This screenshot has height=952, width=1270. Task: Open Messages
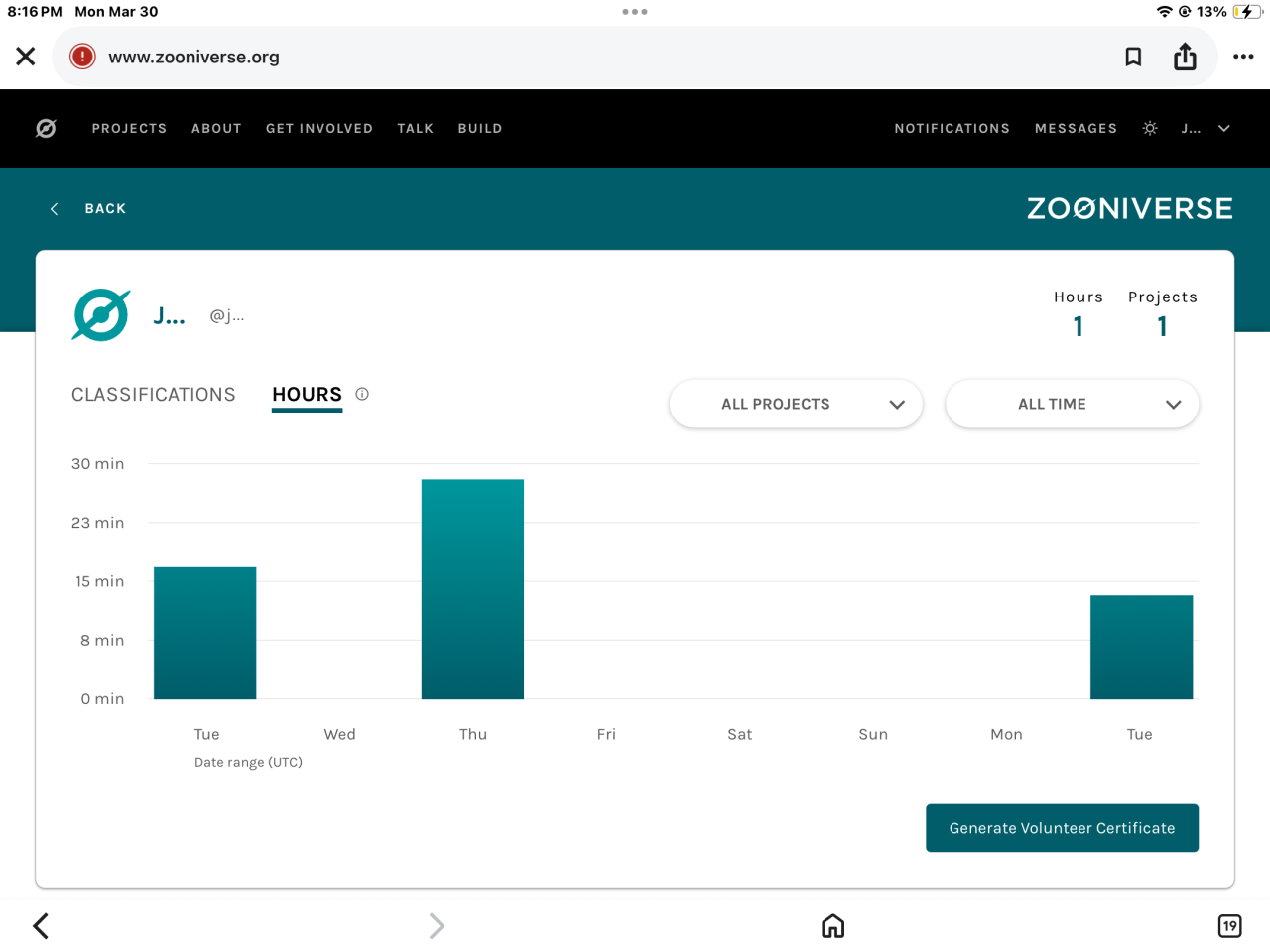coord(1076,128)
